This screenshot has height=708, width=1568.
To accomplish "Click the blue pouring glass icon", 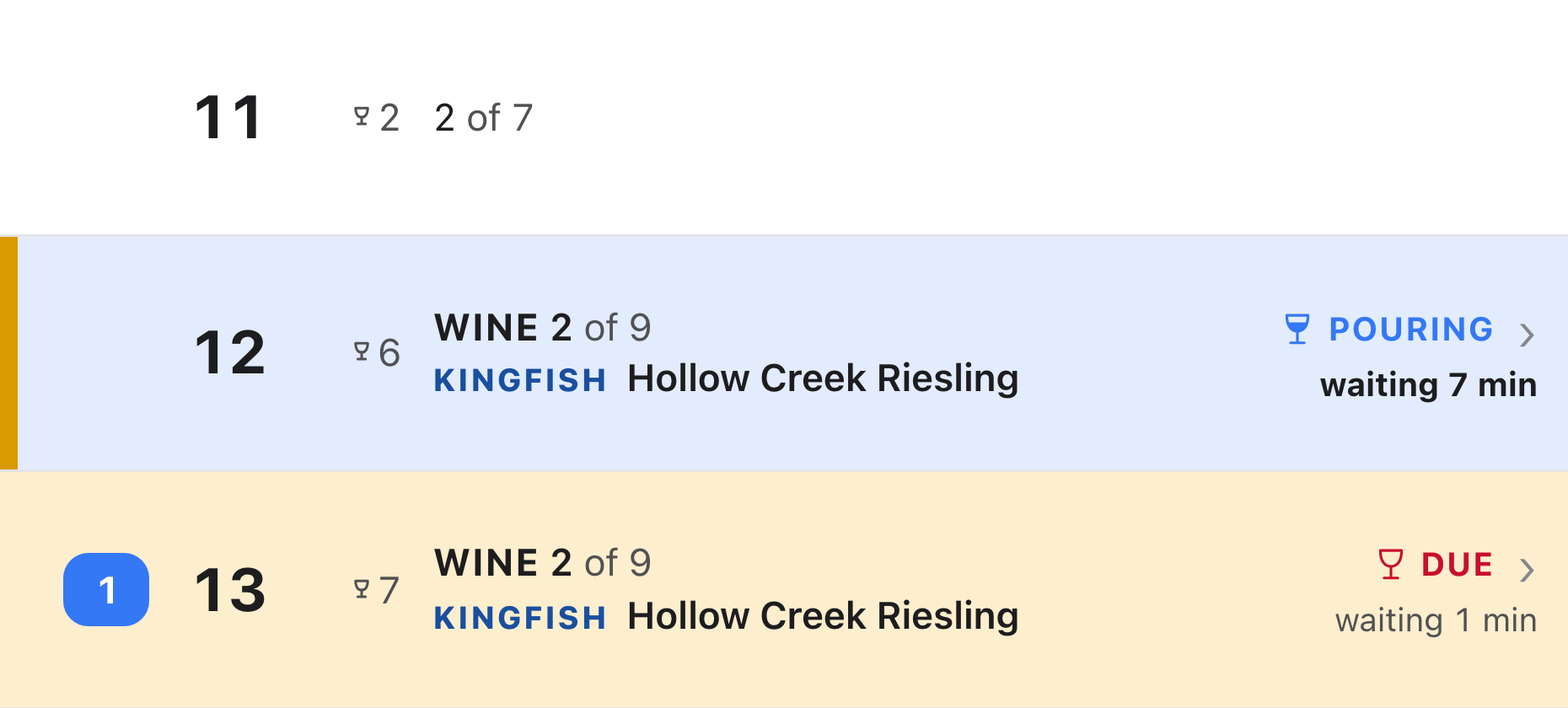I will pos(1297,329).
